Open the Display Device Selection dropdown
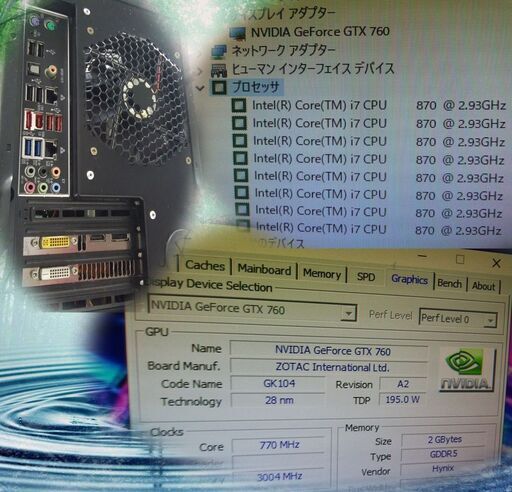Viewport: 512px width, 492px height. [x=349, y=313]
